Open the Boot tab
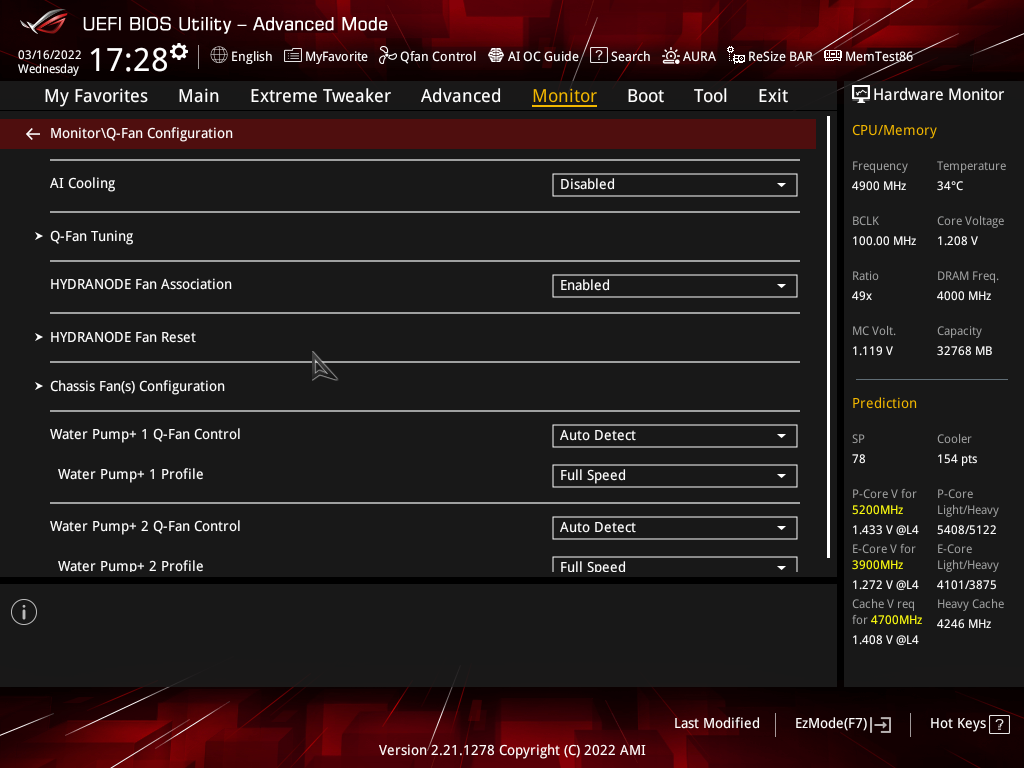 click(x=645, y=96)
